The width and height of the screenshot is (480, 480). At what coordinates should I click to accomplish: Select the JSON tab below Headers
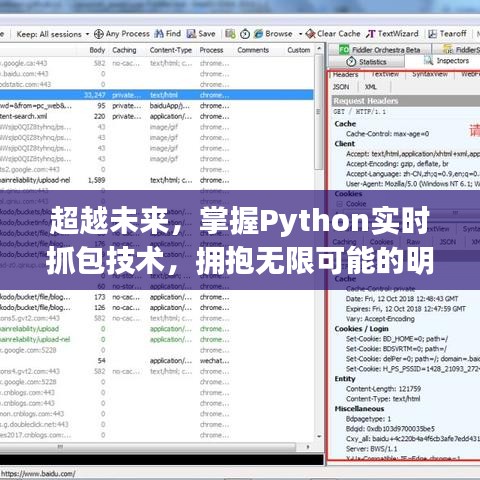341,87
